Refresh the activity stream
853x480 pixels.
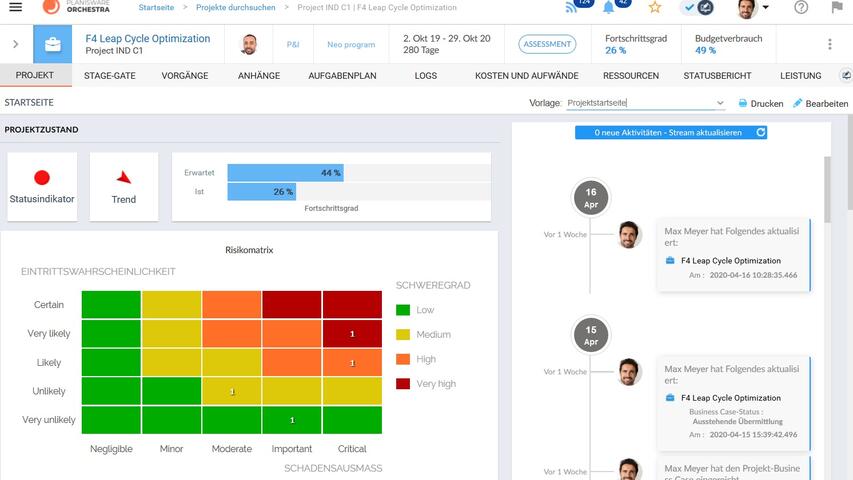[761, 132]
